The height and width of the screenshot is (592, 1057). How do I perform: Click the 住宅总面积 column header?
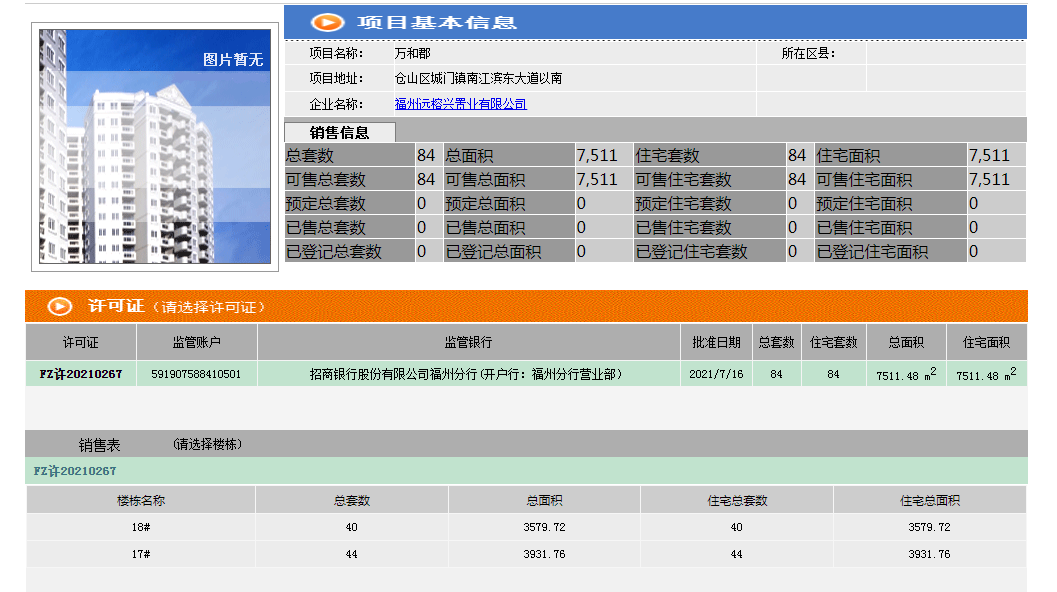coord(930,501)
